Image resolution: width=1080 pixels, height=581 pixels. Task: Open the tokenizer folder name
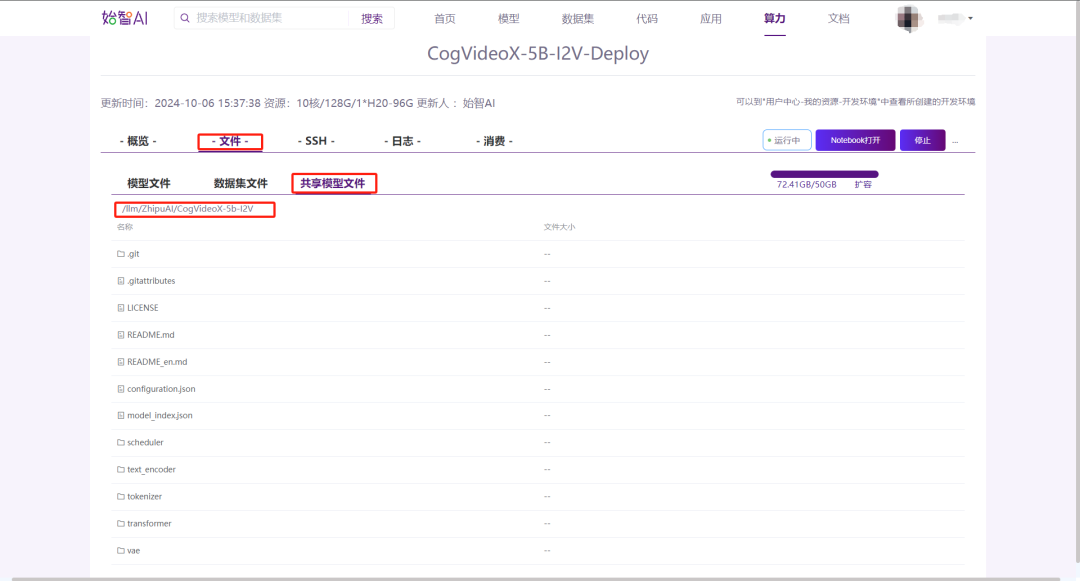point(145,496)
